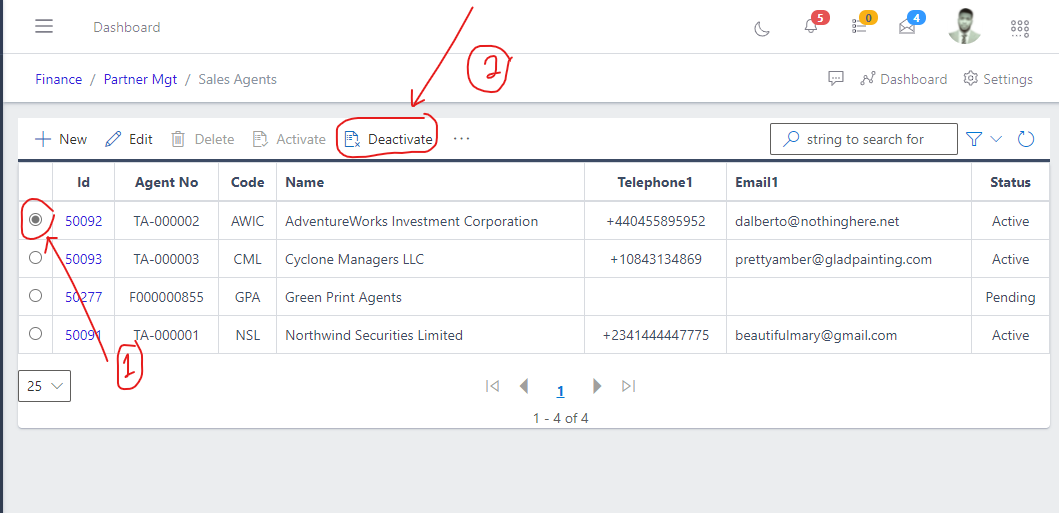Click the beautifulmary@gmail.com email cell
1059x513 pixels.
click(x=849, y=335)
